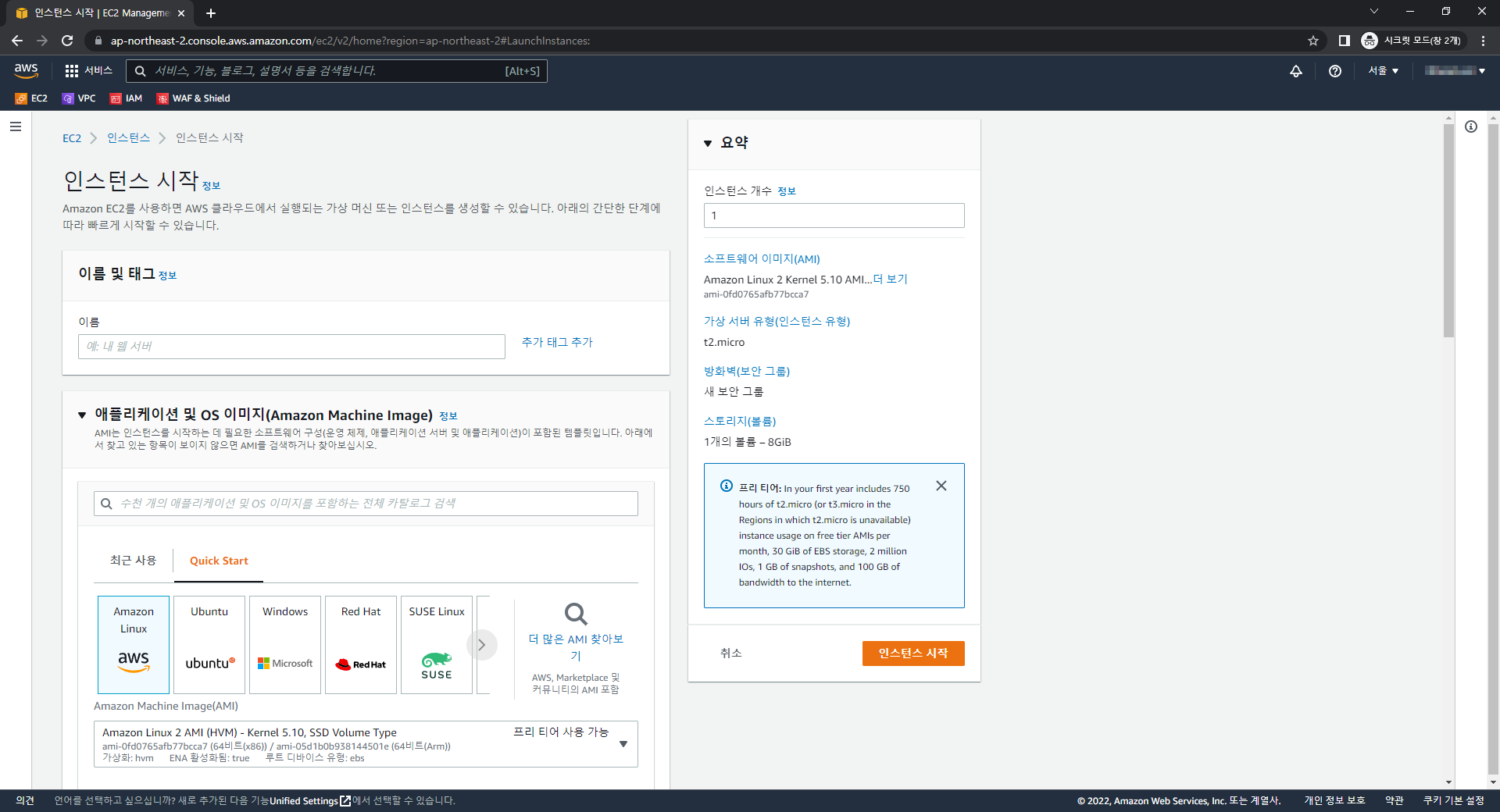
Task: Click the browser back arrow
Action: [17, 41]
